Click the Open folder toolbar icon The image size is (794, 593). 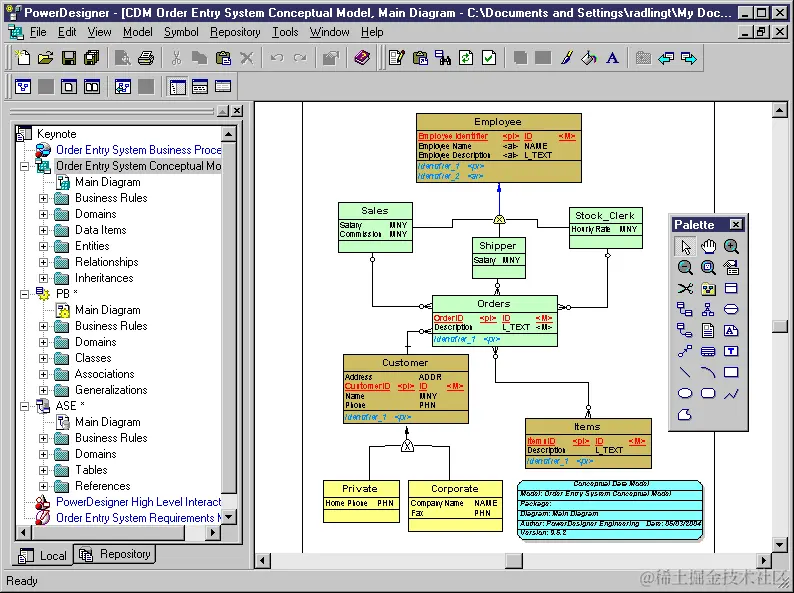[x=46, y=58]
